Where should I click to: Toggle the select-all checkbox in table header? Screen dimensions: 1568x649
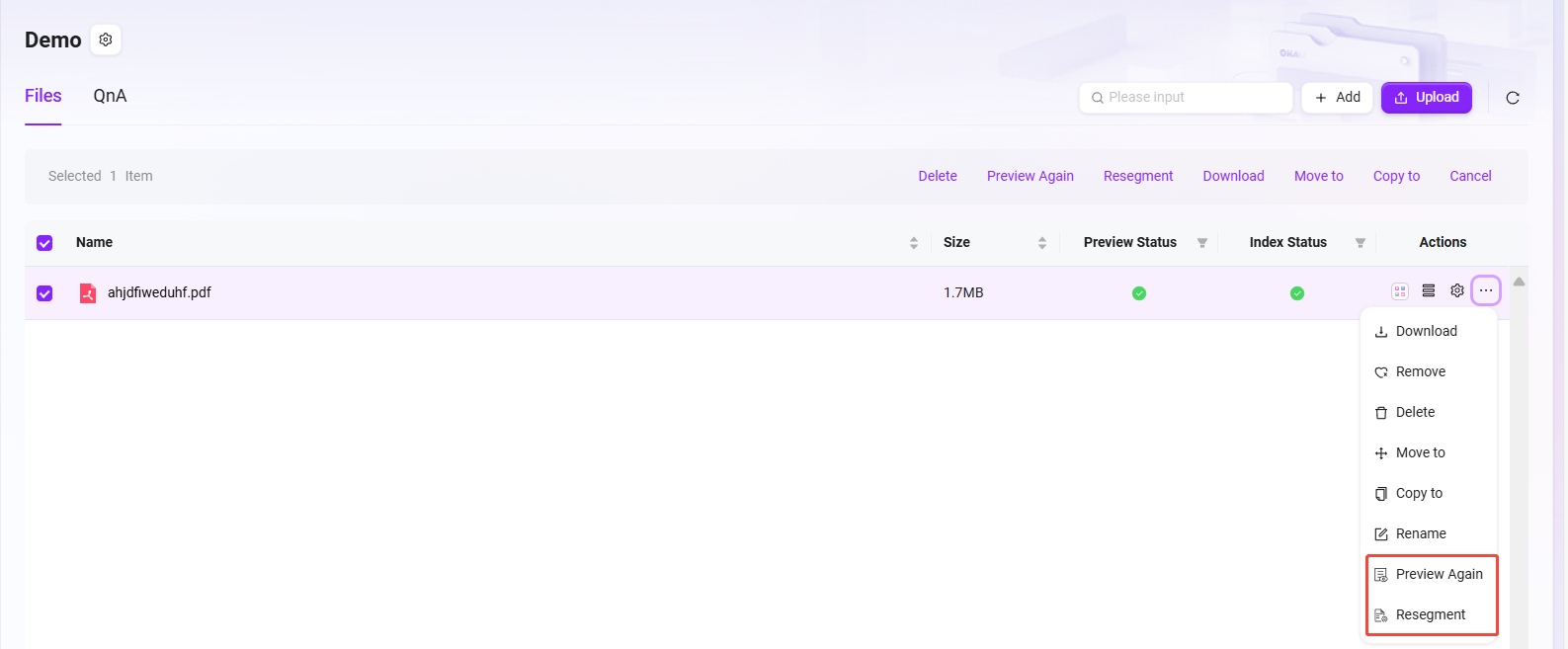(x=44, y=243)
